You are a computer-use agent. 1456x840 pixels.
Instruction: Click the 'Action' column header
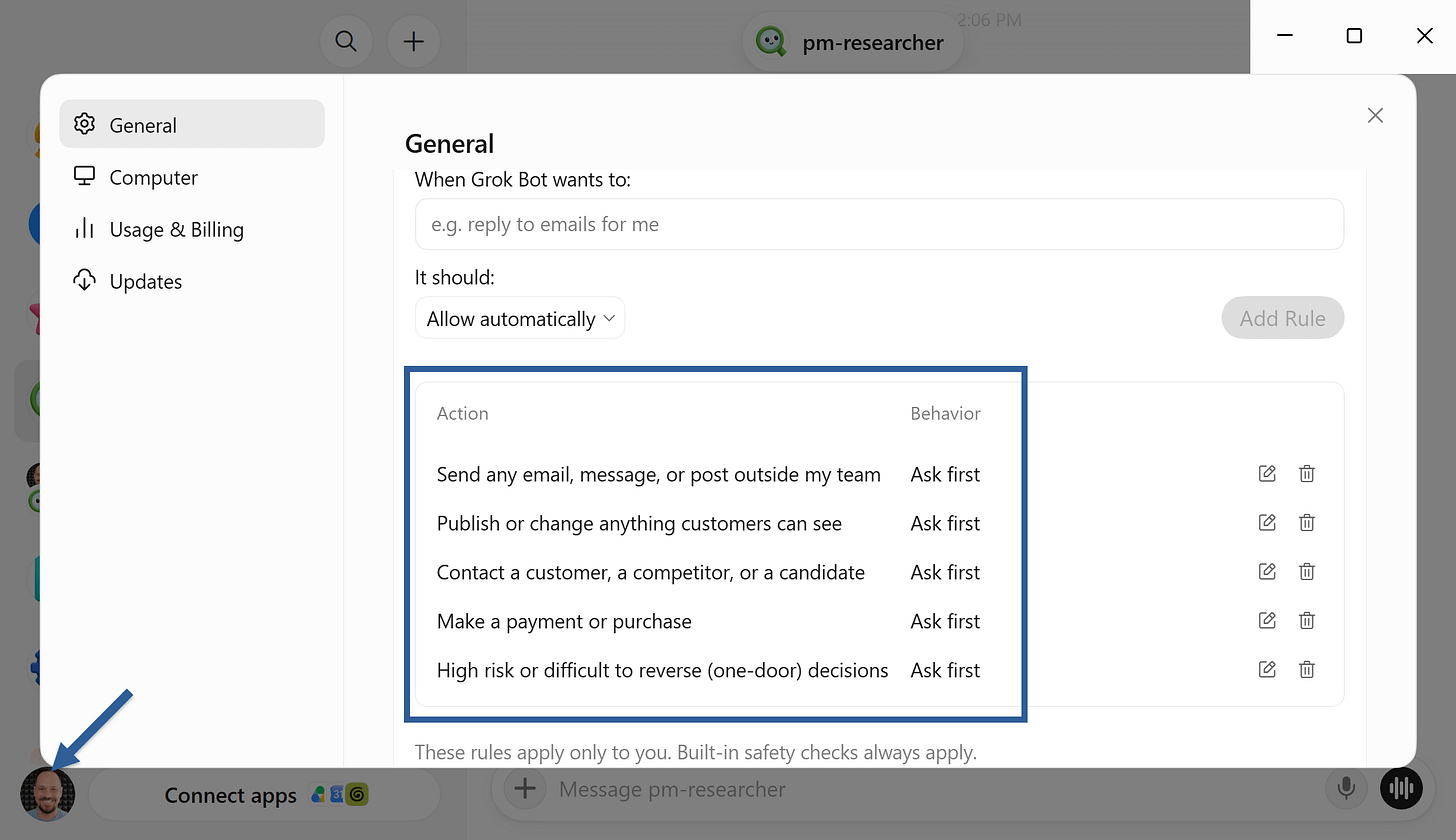click(x=462, y=413)
